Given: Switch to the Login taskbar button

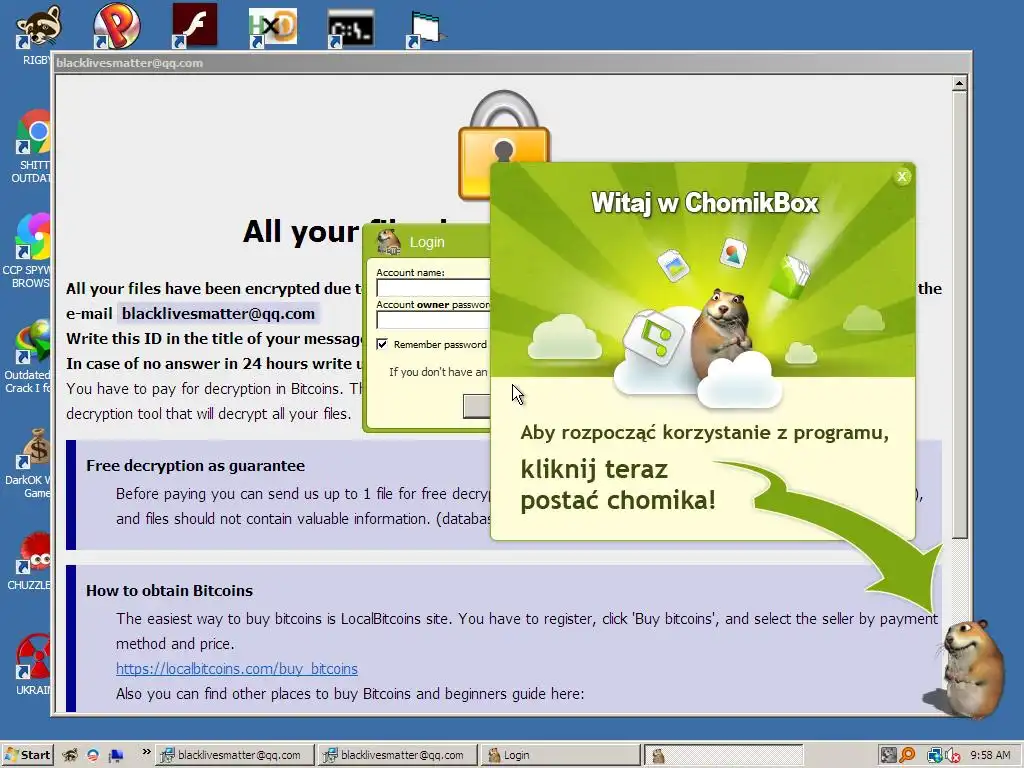Looking at the screenshot, I should 561,755.
